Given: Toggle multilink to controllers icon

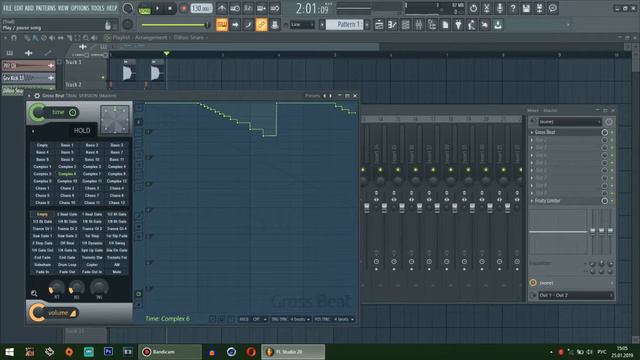Looking at the screenshot, I should [x=275, y=25].
